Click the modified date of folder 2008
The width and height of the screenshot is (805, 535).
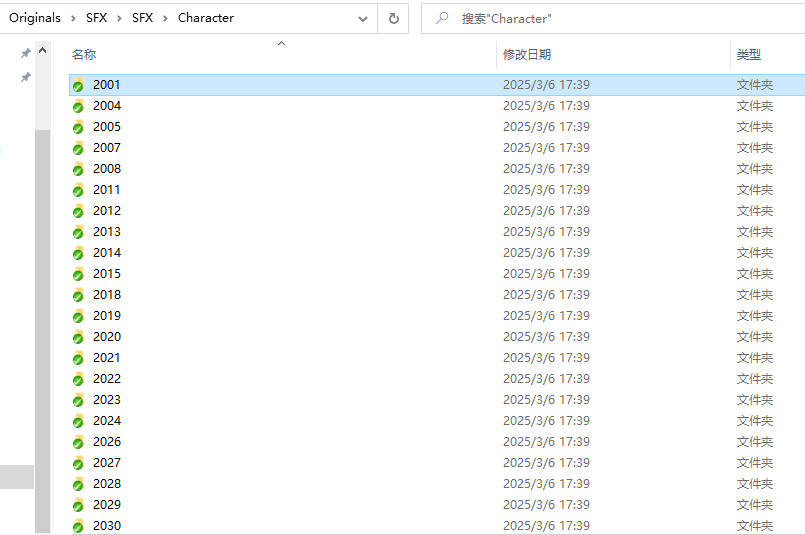(546, 169)
